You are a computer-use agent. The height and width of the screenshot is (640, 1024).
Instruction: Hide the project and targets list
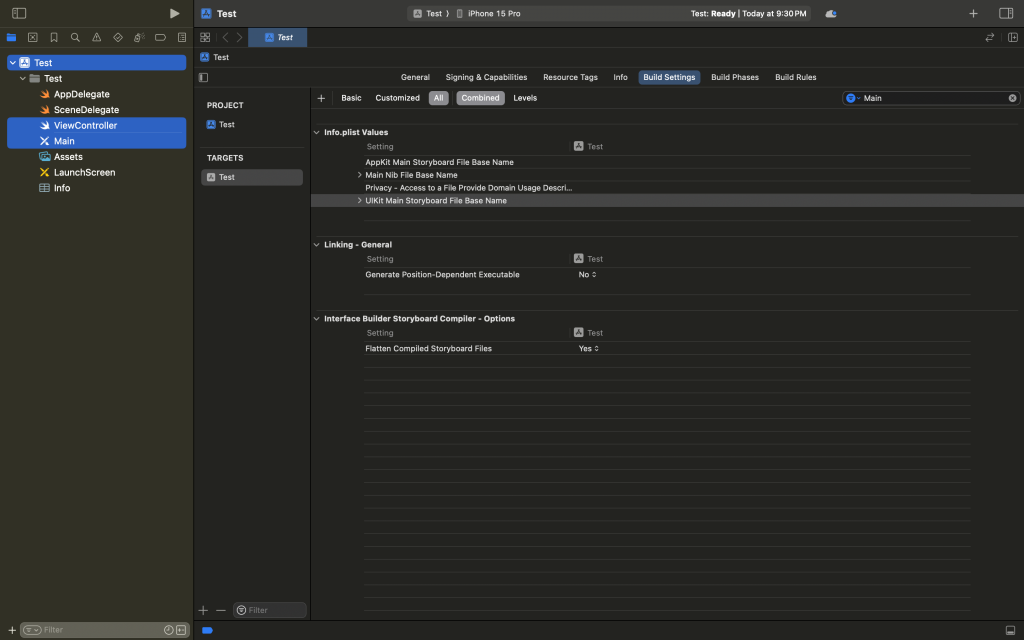[x=204, y=77]
